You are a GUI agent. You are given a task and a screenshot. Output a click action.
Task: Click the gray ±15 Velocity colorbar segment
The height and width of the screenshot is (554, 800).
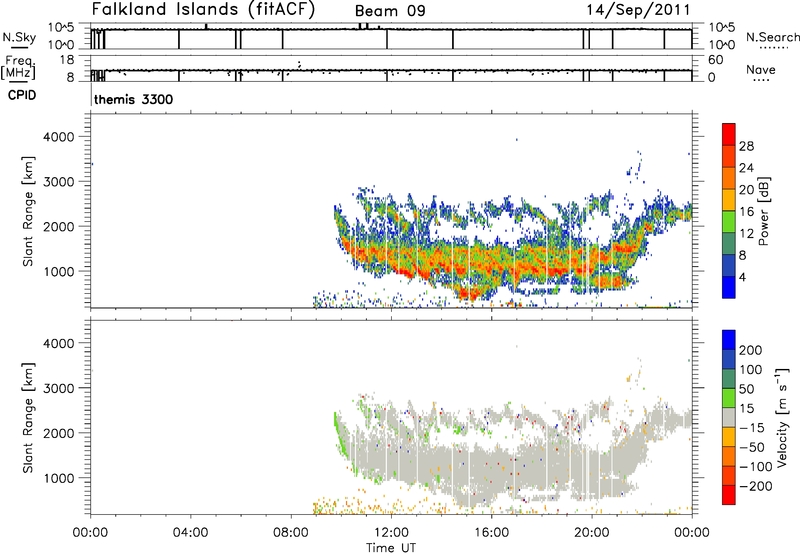pos(729,418)
